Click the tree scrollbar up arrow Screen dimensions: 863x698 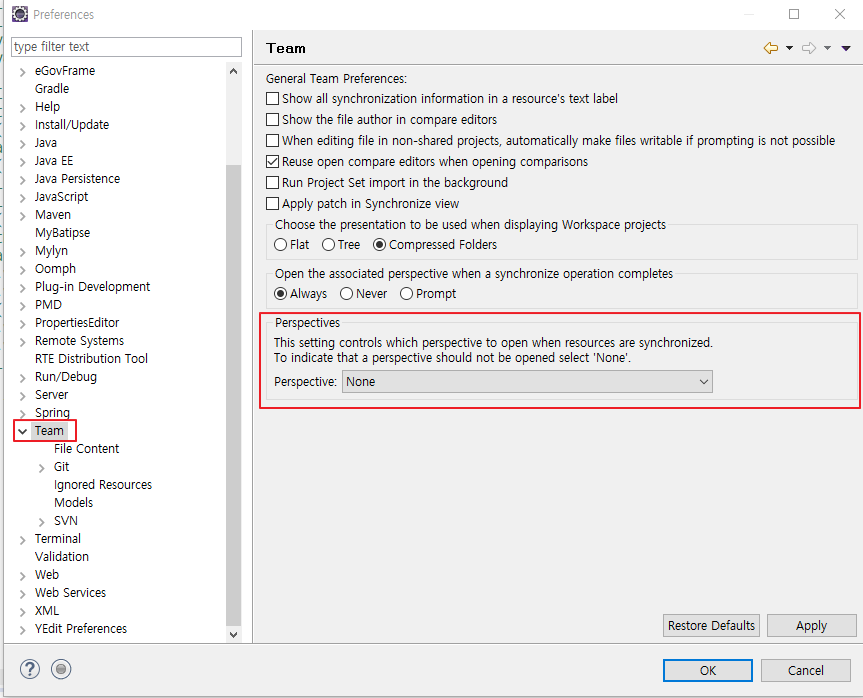[x=233, y=71]
